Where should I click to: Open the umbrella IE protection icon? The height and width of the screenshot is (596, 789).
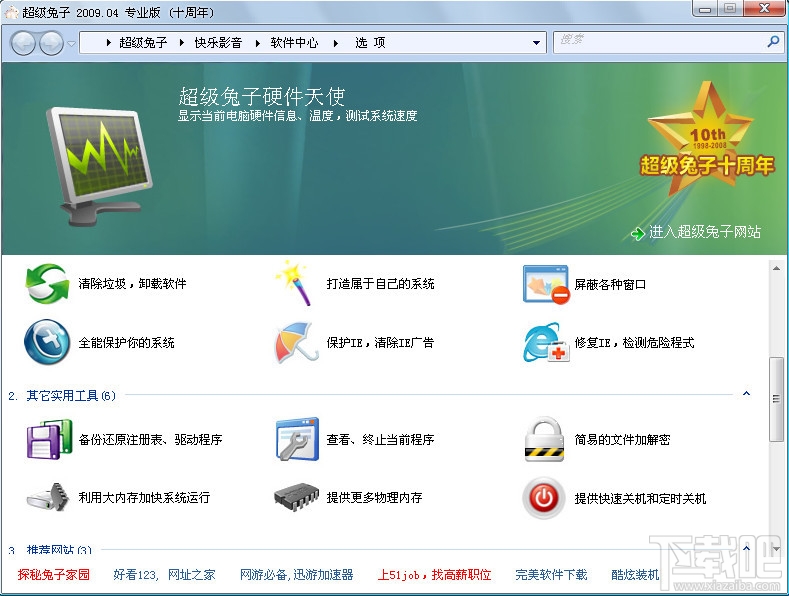tap(296, 342)
